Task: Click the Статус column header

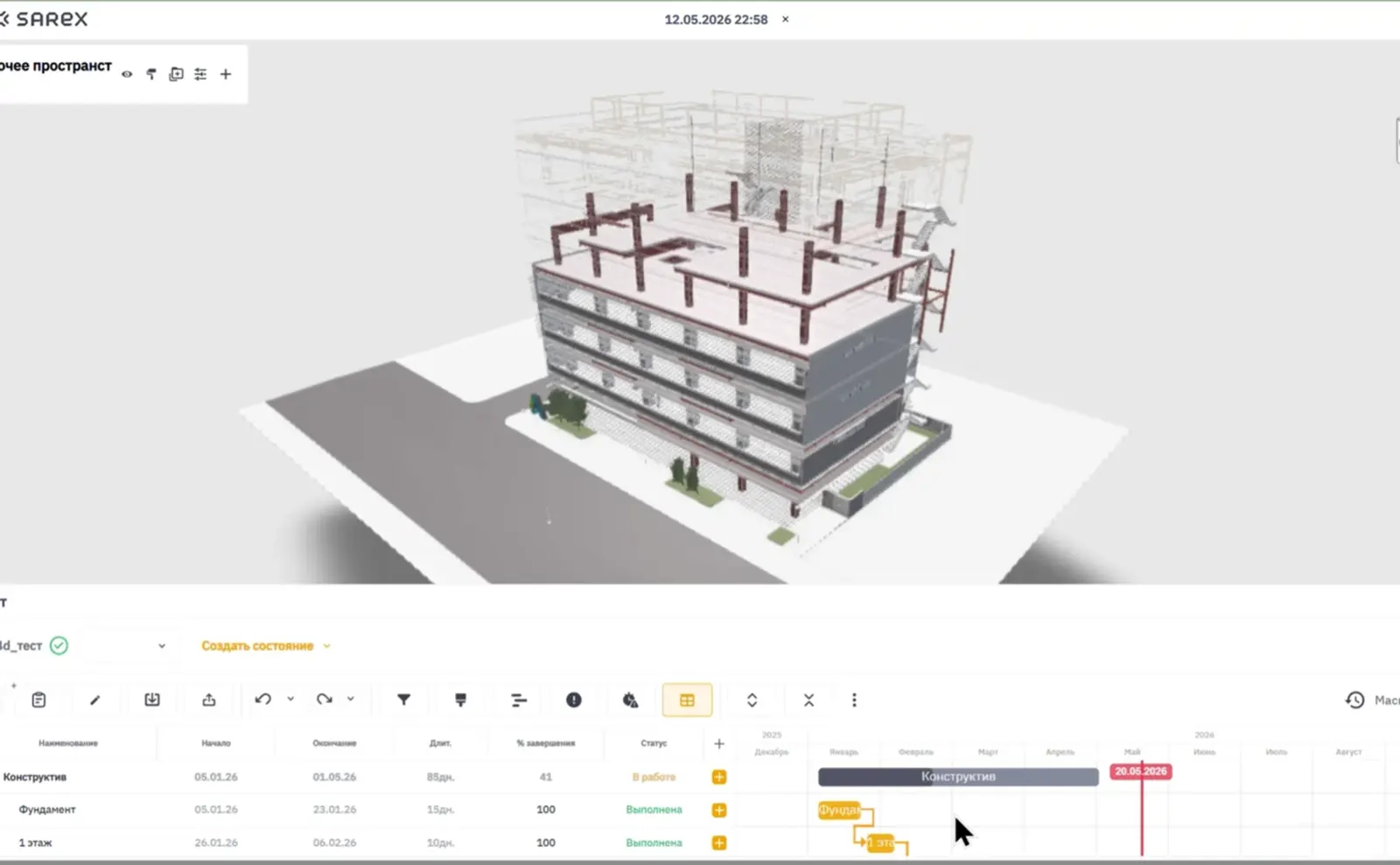Action: click(654, 743)
